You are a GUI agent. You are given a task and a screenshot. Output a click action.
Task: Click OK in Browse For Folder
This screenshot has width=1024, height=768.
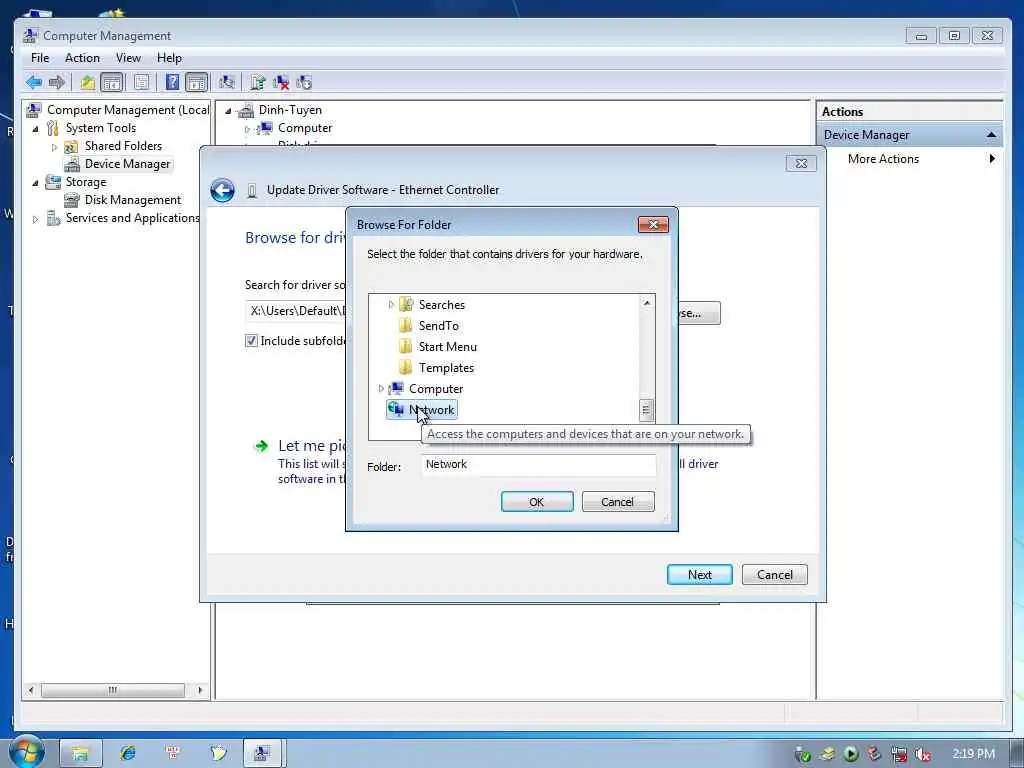pyautogui.click(x=537, y=502)
